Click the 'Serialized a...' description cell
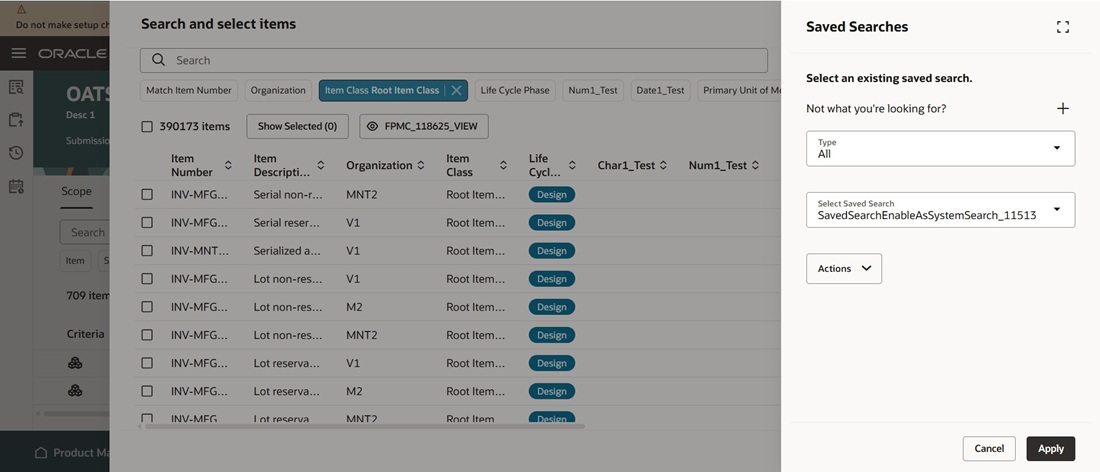The image size is (1100, 472). pyautogui.click(x=288, y=250)
